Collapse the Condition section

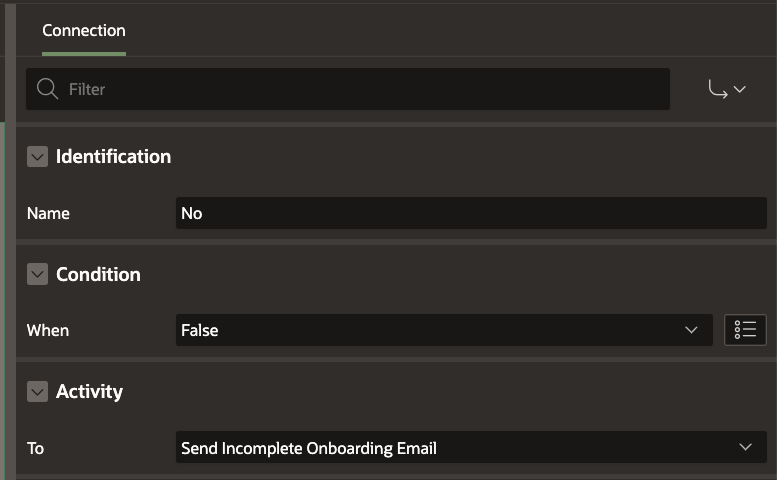click(38, 274)
